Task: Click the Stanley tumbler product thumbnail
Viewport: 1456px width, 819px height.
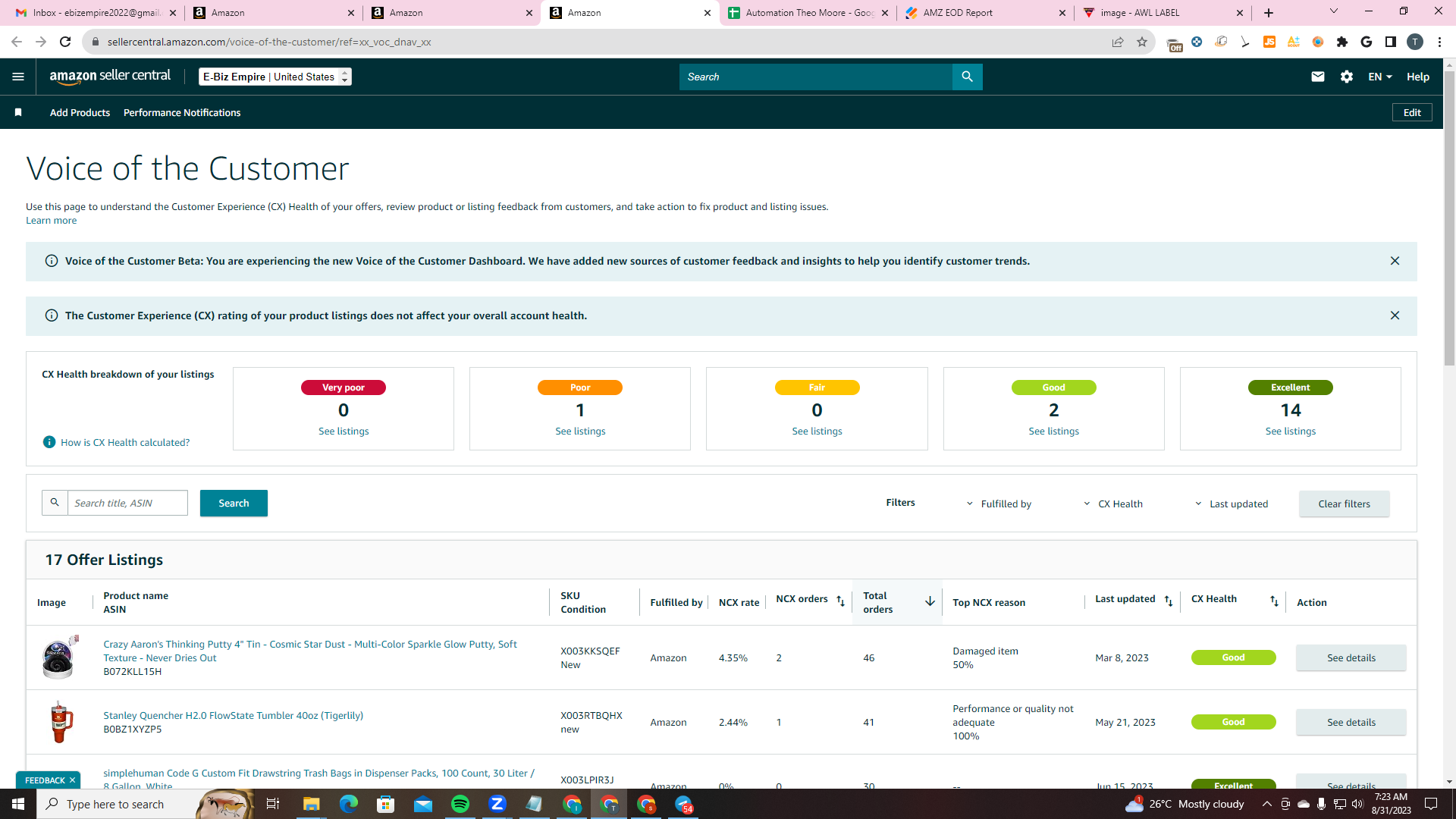Action: [61, 722]
